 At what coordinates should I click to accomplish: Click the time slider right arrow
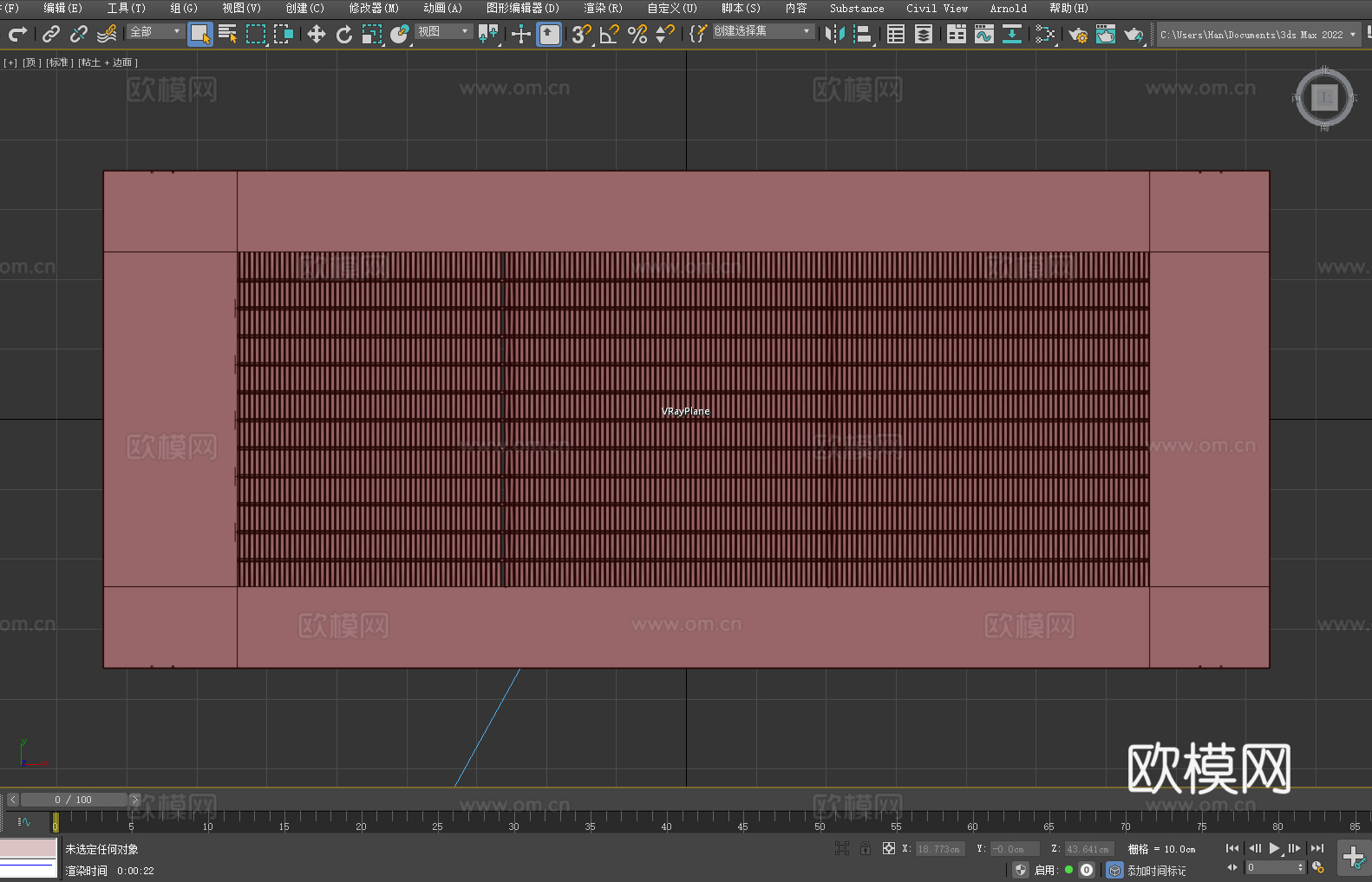(x=134, y=800)
